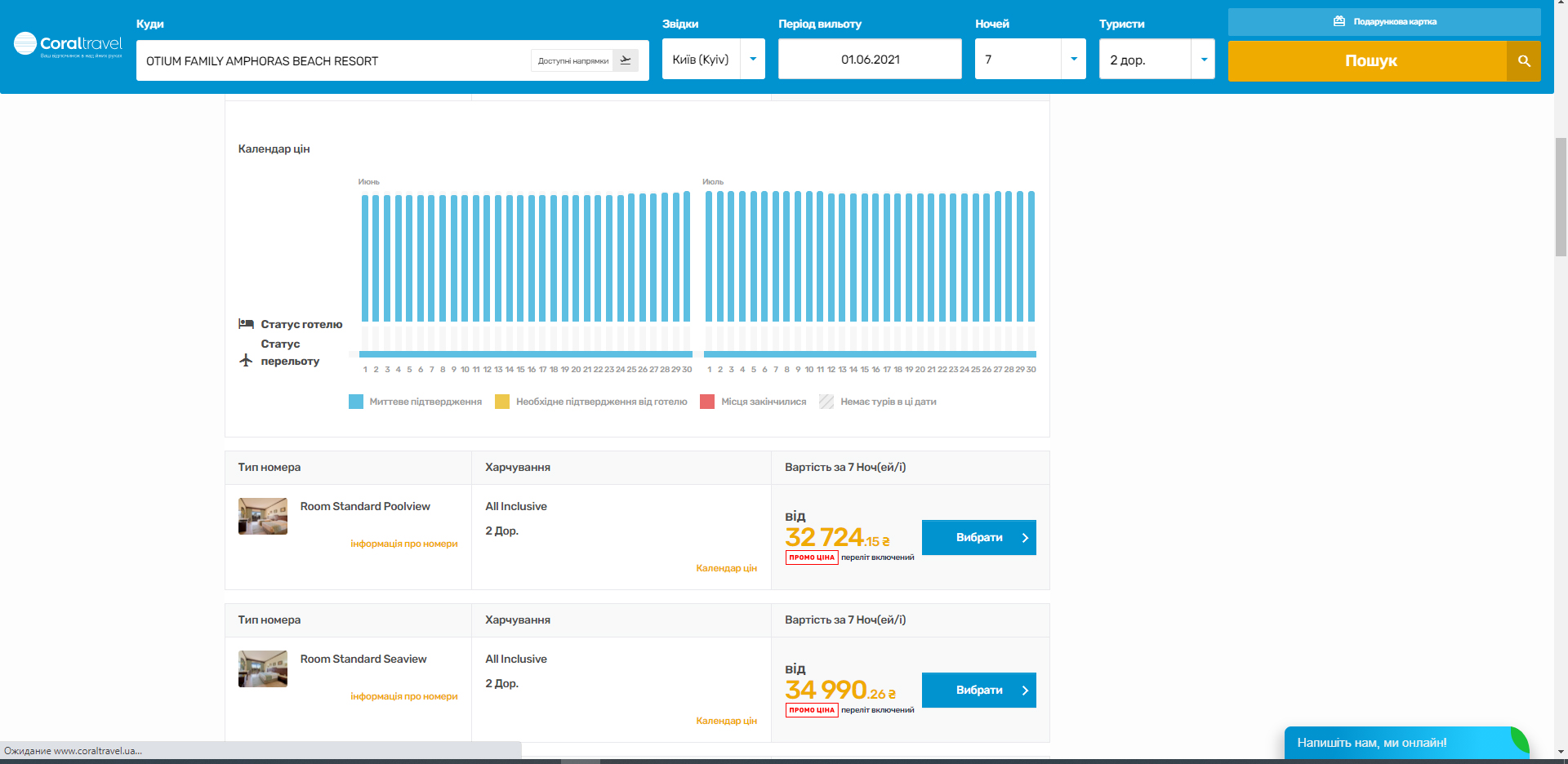Click the gift card icon
This screenshot has width=1568, height=764.
(x=1339, y=21)
